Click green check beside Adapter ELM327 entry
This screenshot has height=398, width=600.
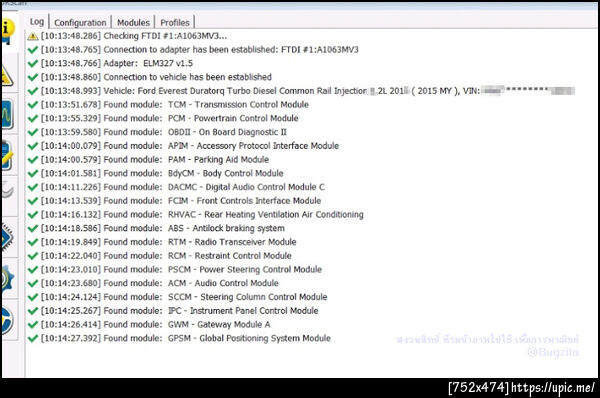tap(33, 64)
